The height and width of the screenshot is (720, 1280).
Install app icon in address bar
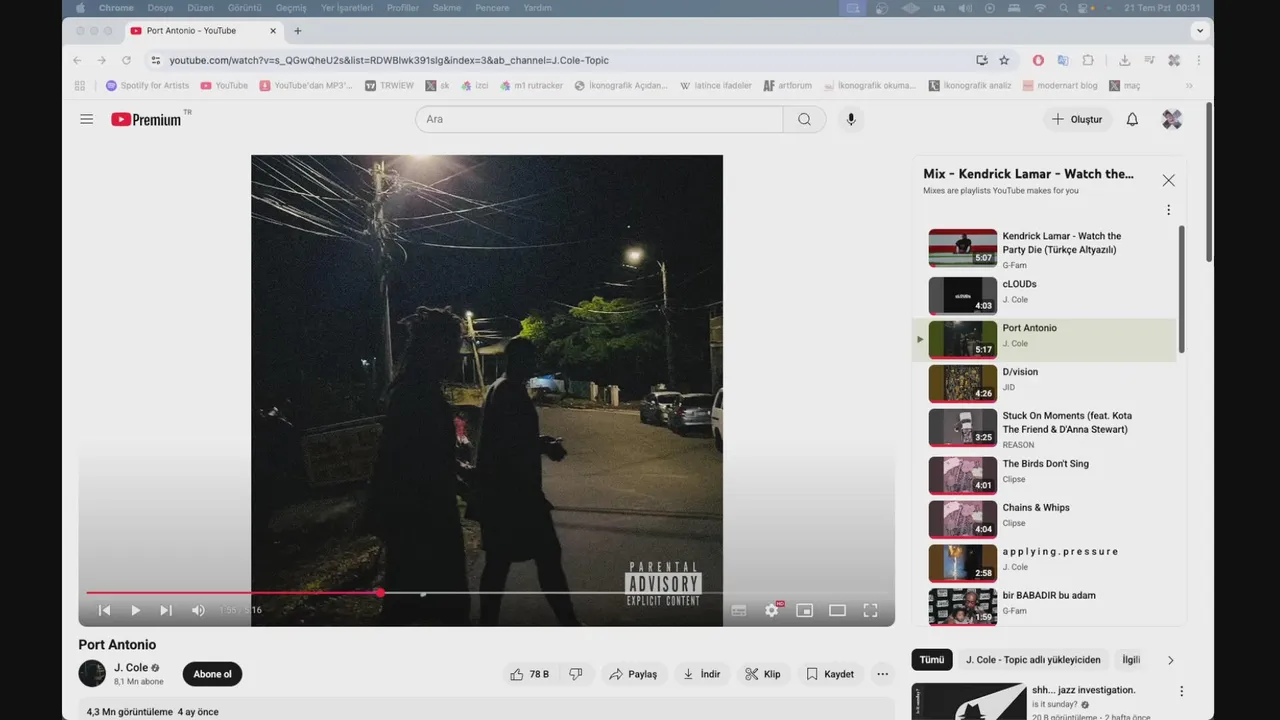[982, 60]
